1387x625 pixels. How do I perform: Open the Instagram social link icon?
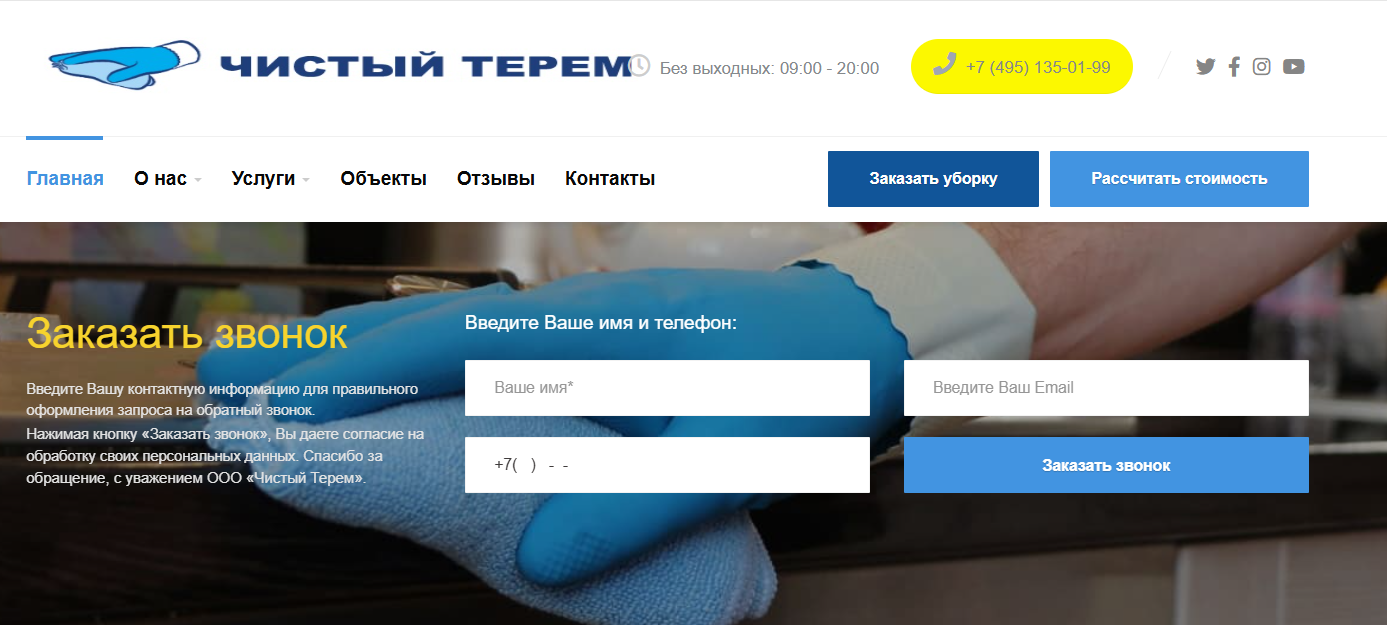(1262, 67)
